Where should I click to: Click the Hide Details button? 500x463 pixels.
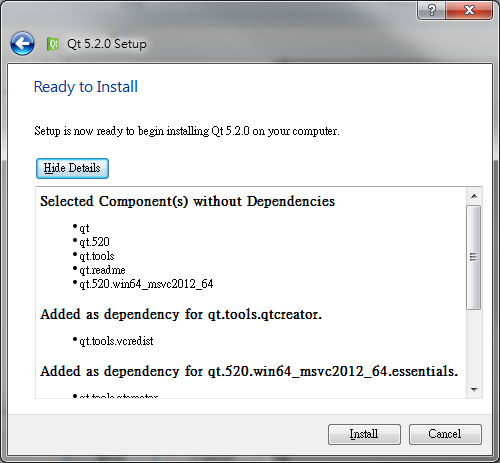pos(72,168)
